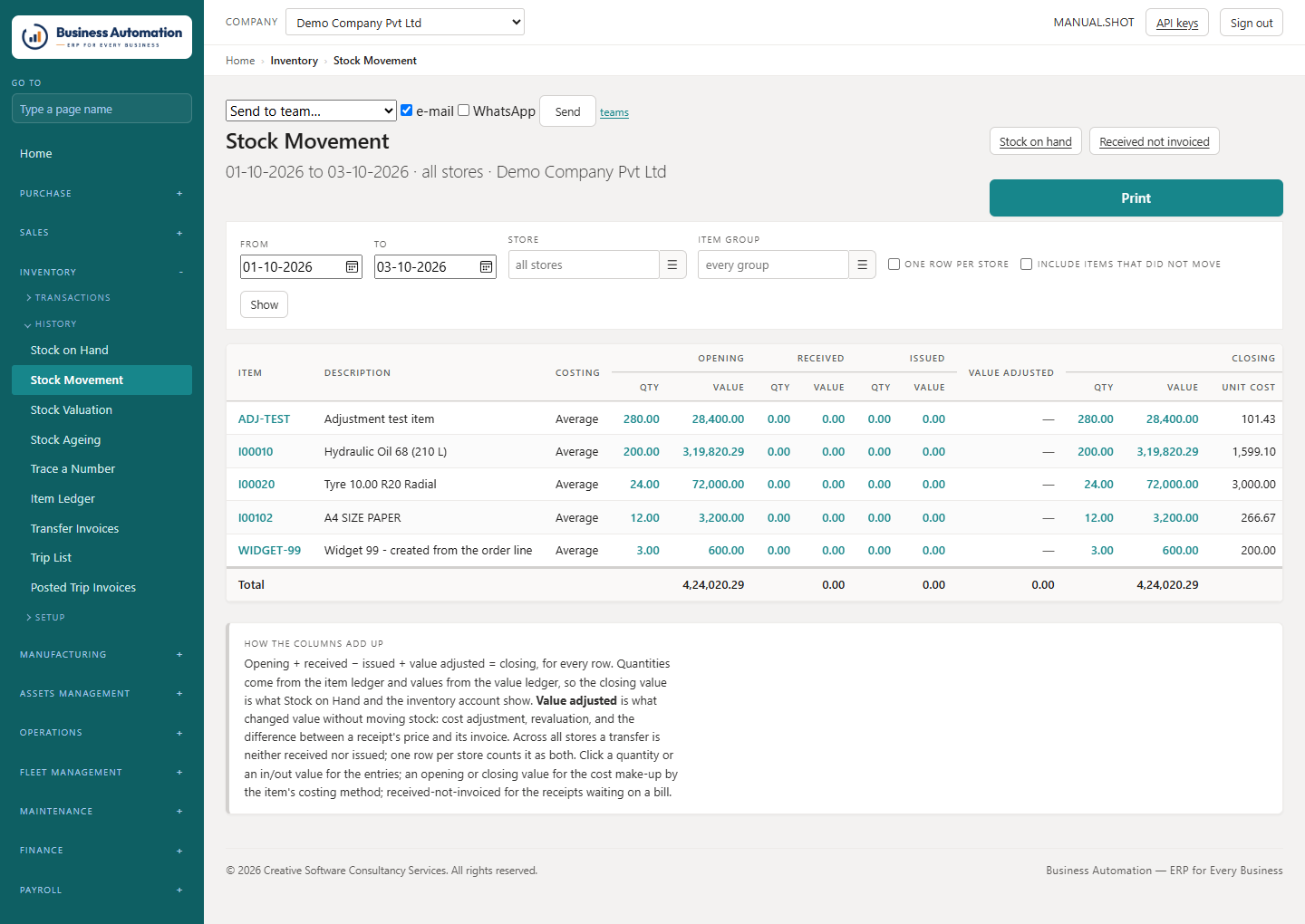This screenshot has height=924, width=1305.
Task: Open the Company dropdown selector
Action: (x=405, y=22)
